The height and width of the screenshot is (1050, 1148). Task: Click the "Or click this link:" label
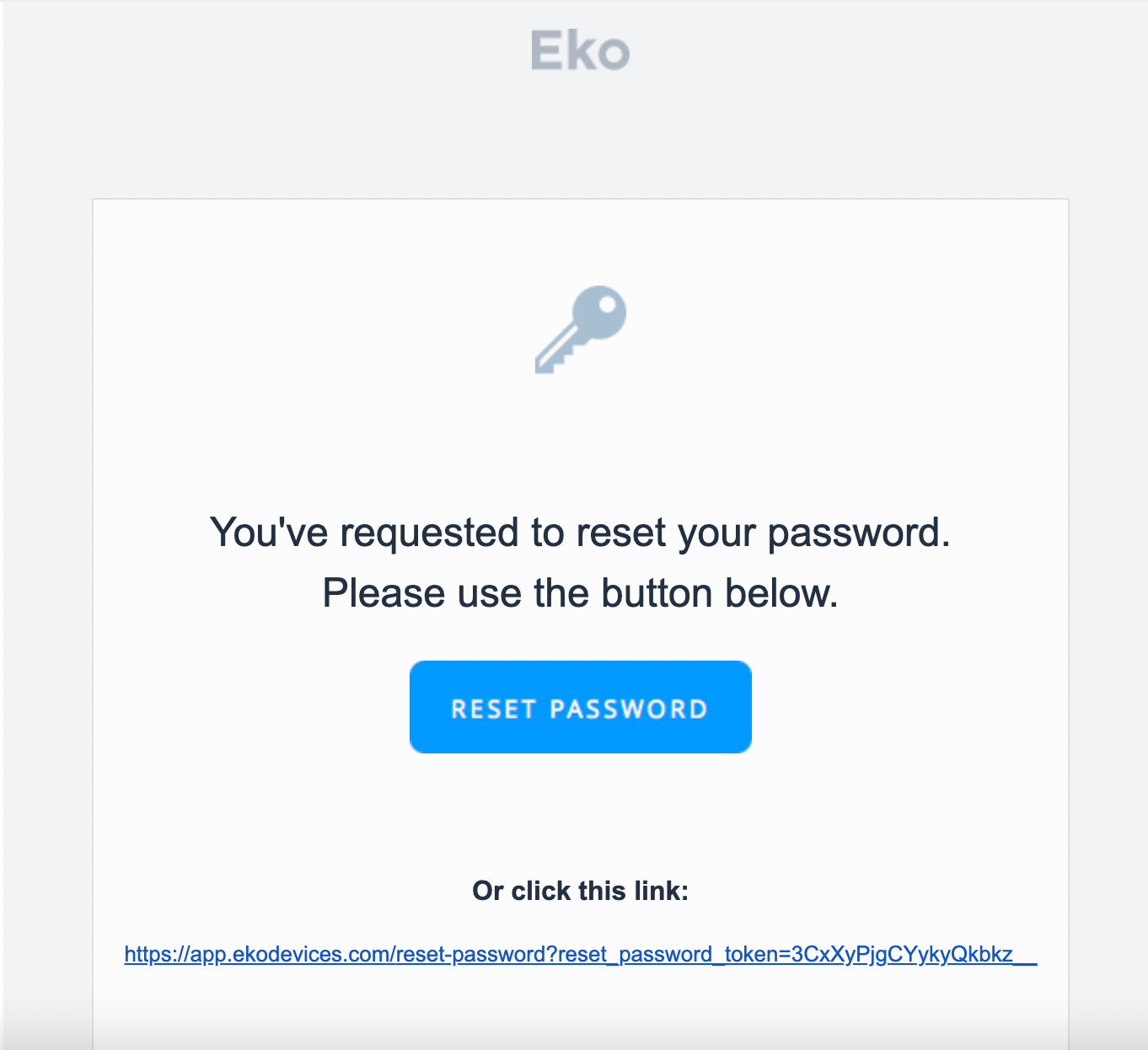click(580, 891)
